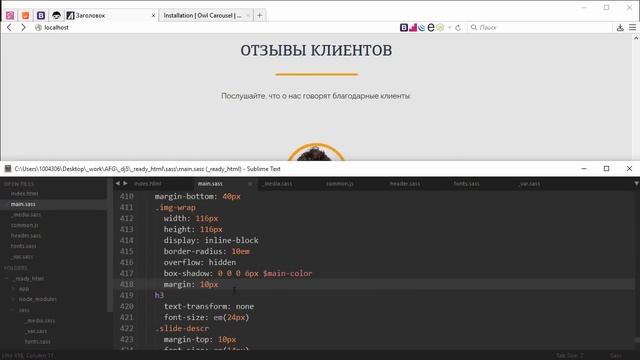Open _var.sass under the sass folder
The width and height of the screenshot is (640, 360).
pyautogui.click(x=36, y=331)
